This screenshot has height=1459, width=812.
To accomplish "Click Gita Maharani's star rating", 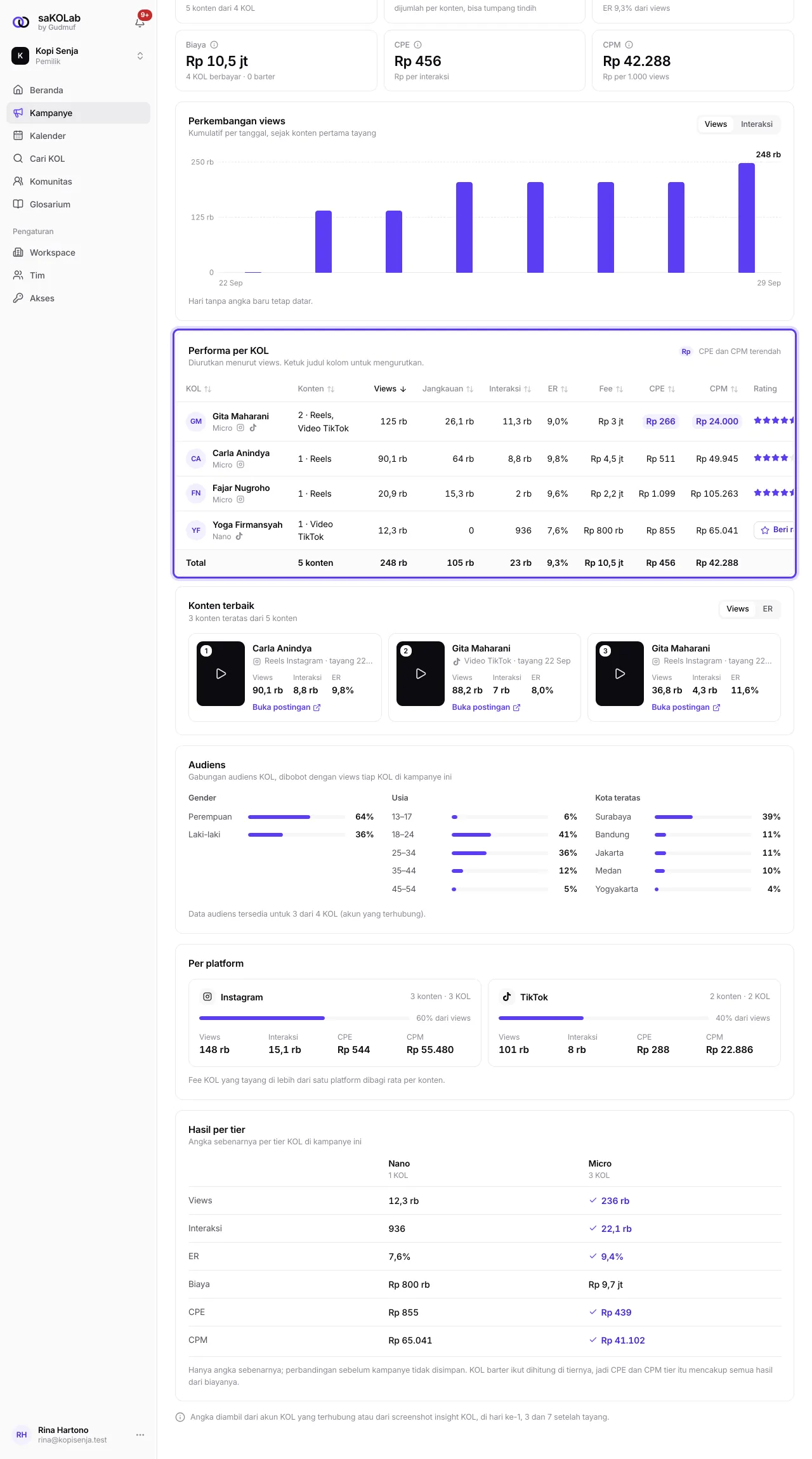I will (774, 421).
